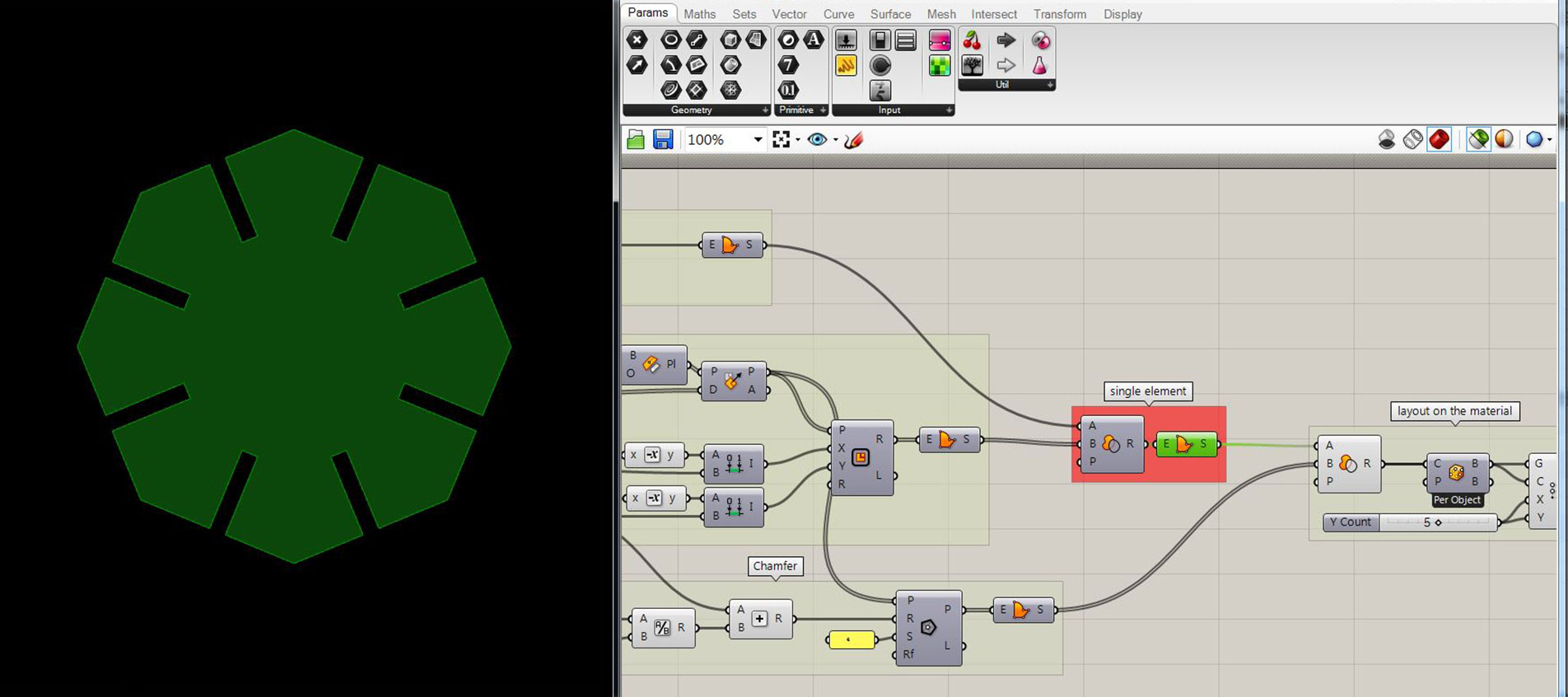The width and height of the screenshot is (1568, 697).
Task: Open a file with the green folder icon
Action: tap(636, 139)
